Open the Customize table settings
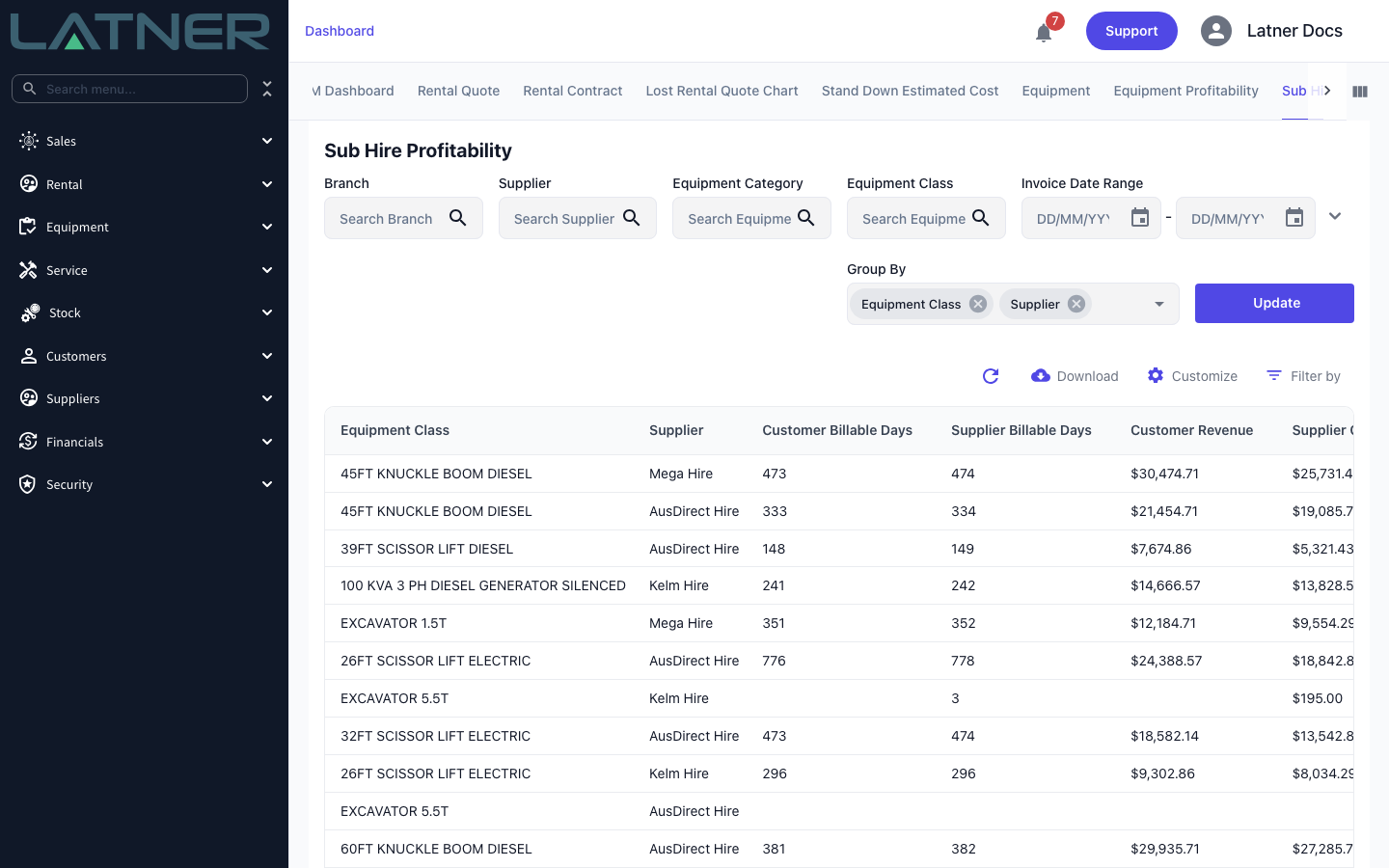Screen dimensions: 1389x868 pyautogui.click(x=1192, y=376)
